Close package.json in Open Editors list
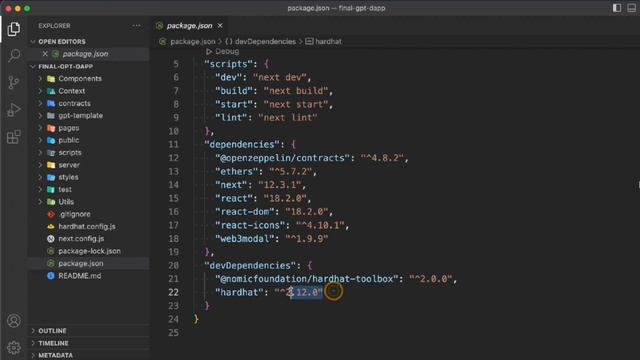The width and height of the screenshot is (640, 360). point(45,54)
